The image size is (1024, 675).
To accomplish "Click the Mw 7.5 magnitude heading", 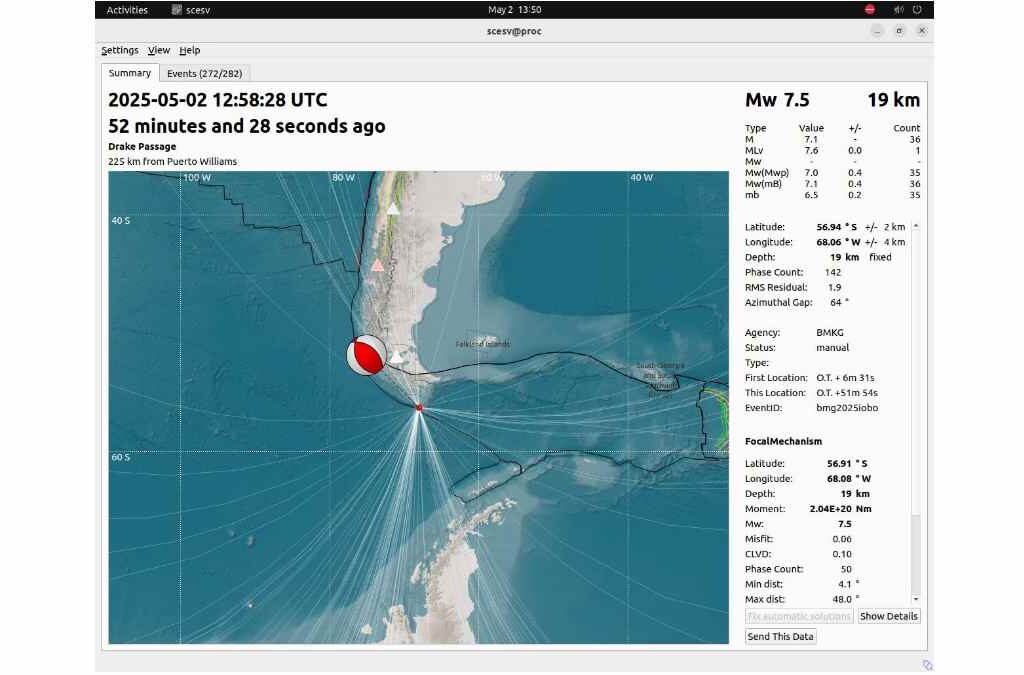I will click(777, 100).
